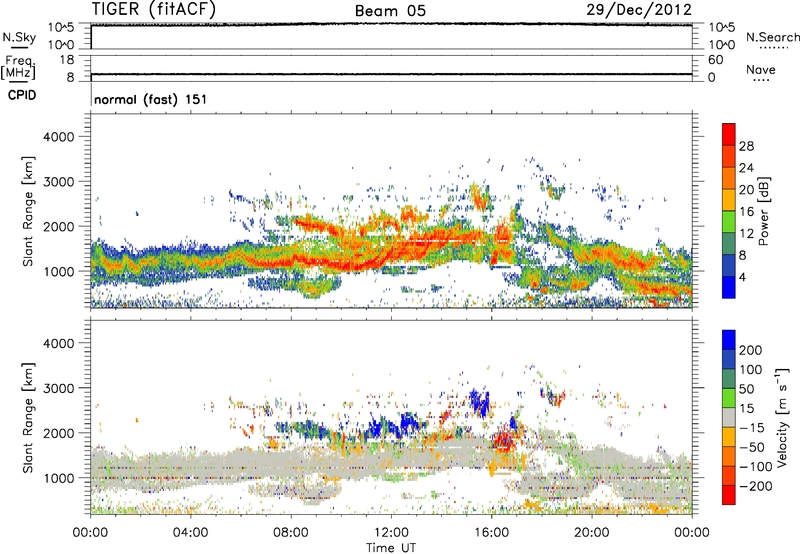Click the Freq. [MHz] axis label
The image size is (800, 554).
pyautogui.click(x=18, y=67)
